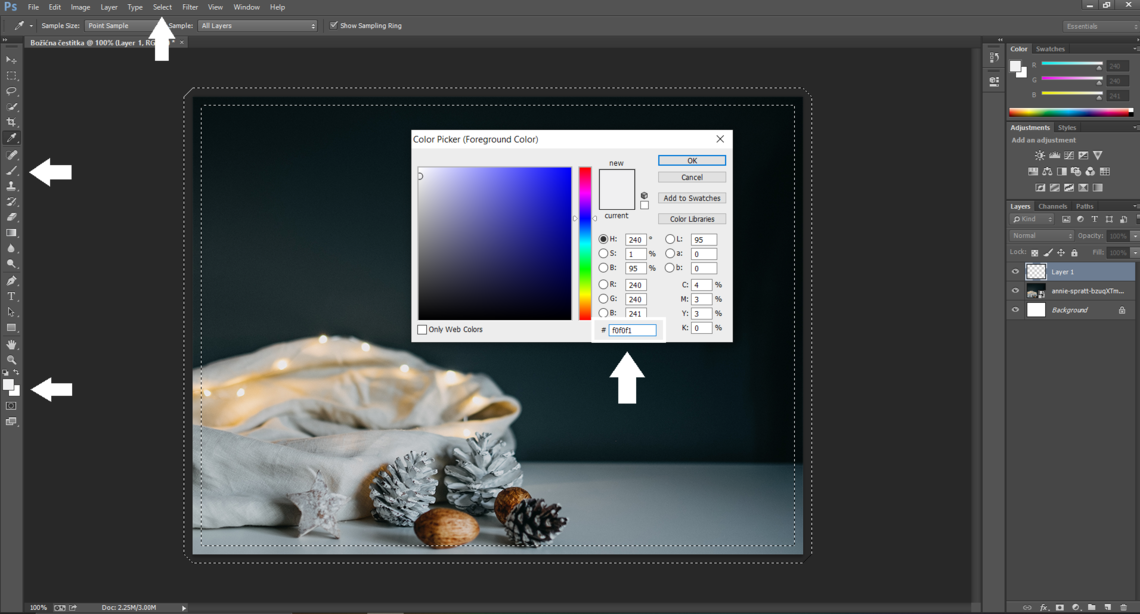Hide the annie-spratt photo layer
1140x614 pixels.
1015,291
